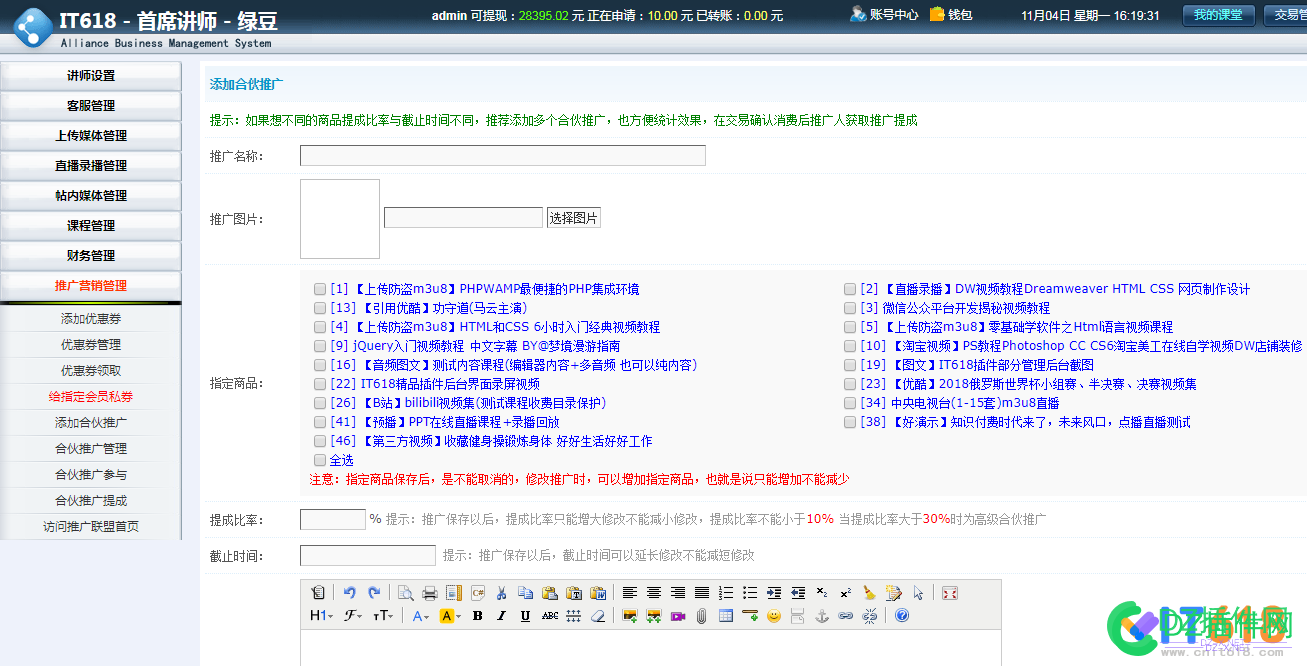Click the 选择图片 button to pick an image
This screenshot has height=666, width=1307.
(x=575, y=217)
